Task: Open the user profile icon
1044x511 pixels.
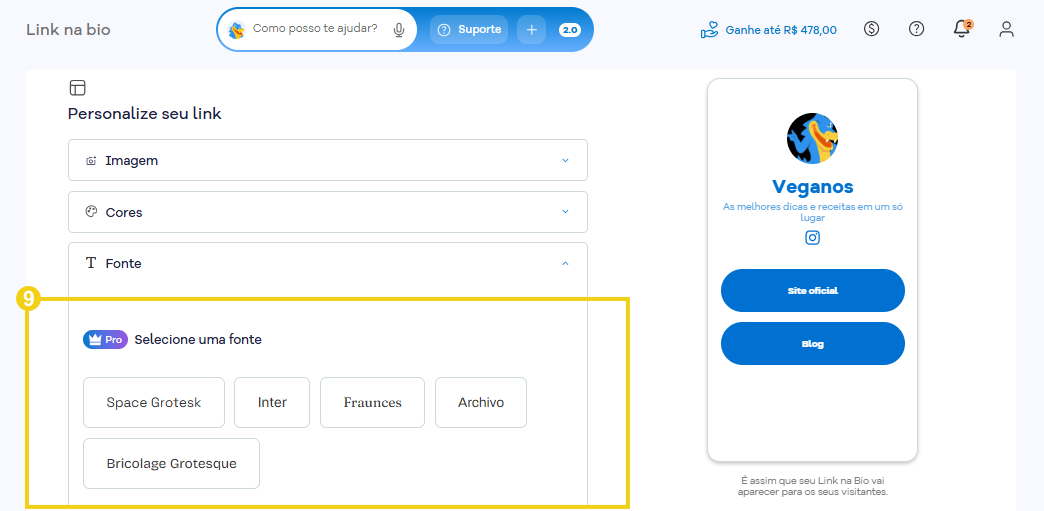Action: (1007, 29)
